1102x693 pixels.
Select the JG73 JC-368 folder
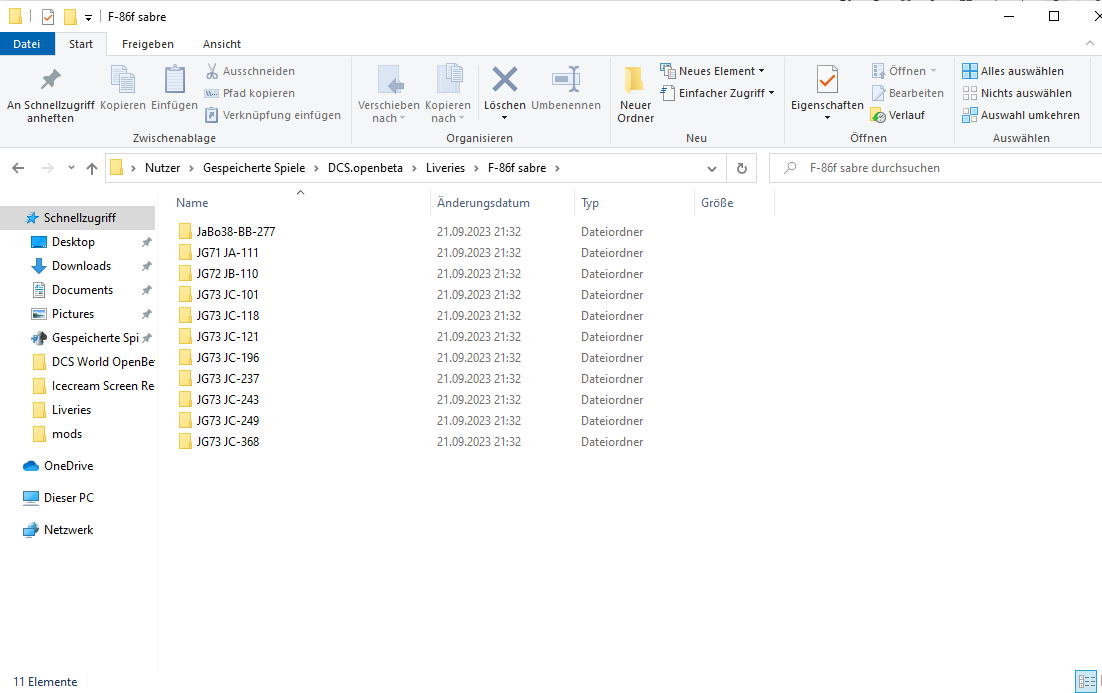tap(227, 441)
